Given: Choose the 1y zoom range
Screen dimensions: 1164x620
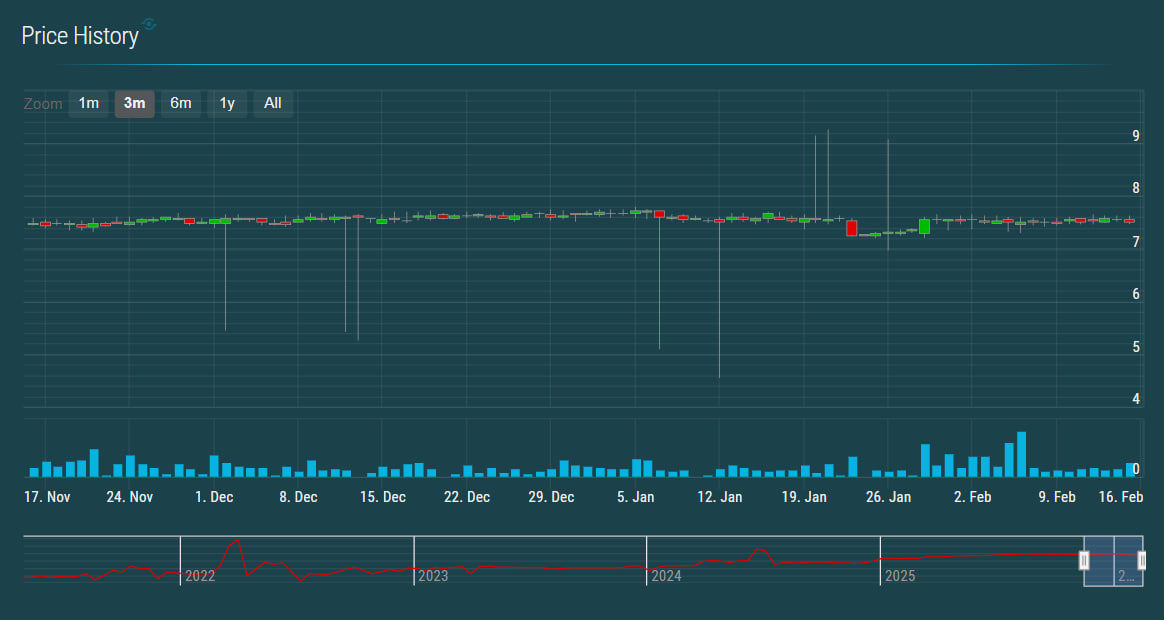Looking at the screenshot, I should click(227, 104).
